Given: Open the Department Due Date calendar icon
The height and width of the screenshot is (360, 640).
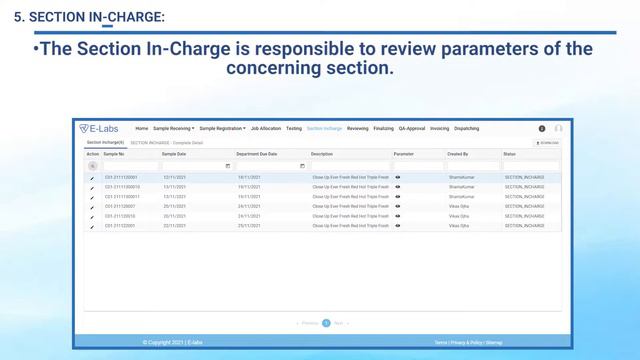Looking at the screenshot, I should 302,166.
